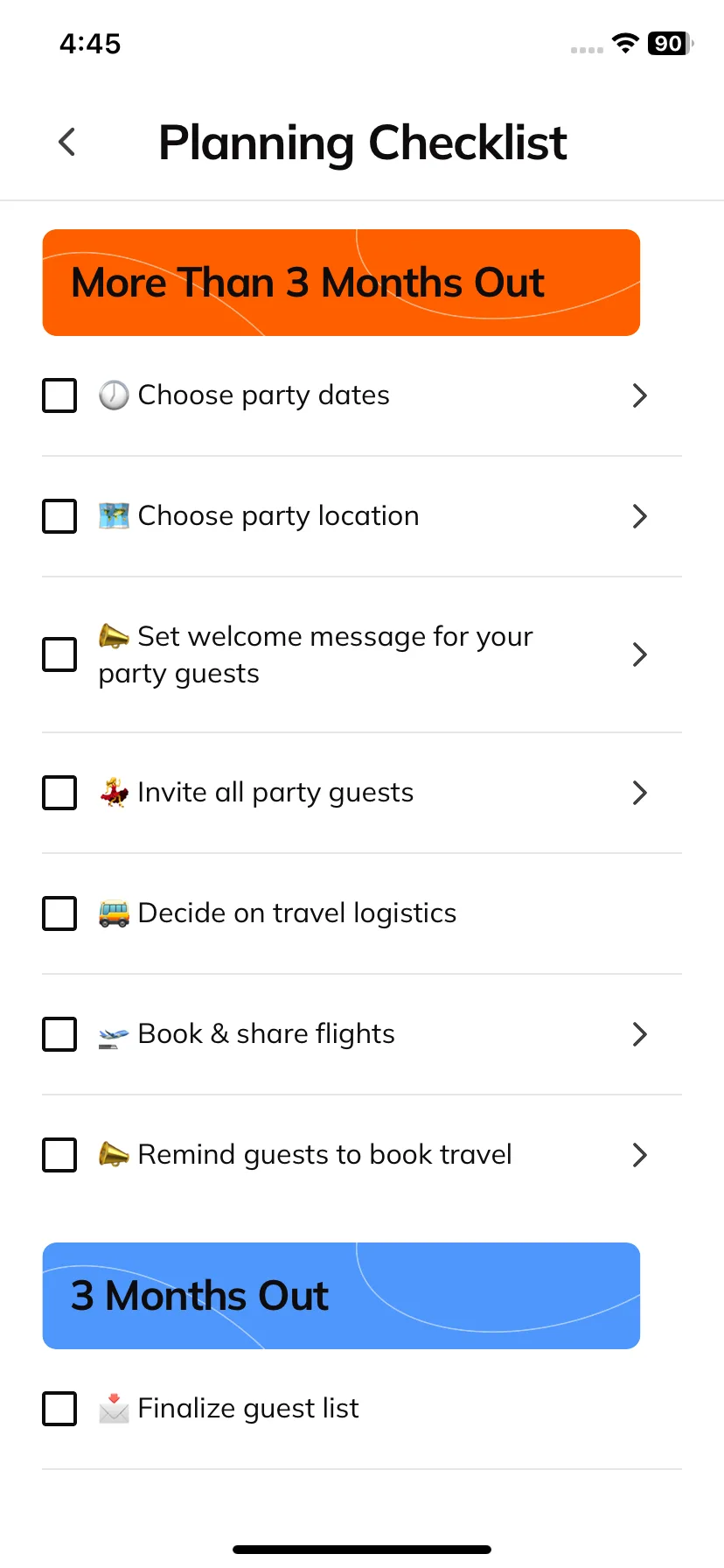This screenshot has height=1568, width=724.
Task: Select the 3 Months Out section header
Action: 341,1296
